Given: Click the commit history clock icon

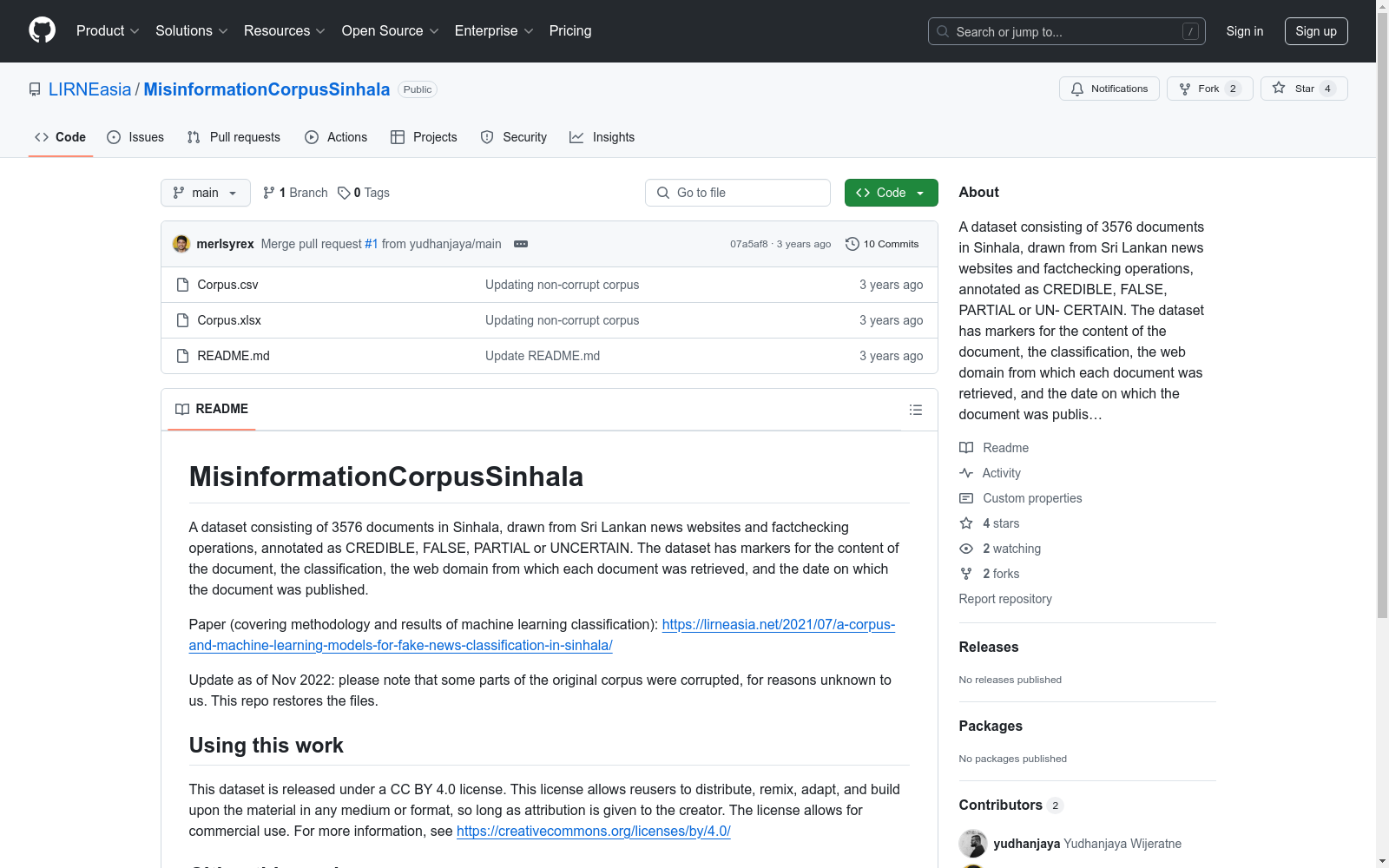Looking at the screenshot, I should [852, 244].
